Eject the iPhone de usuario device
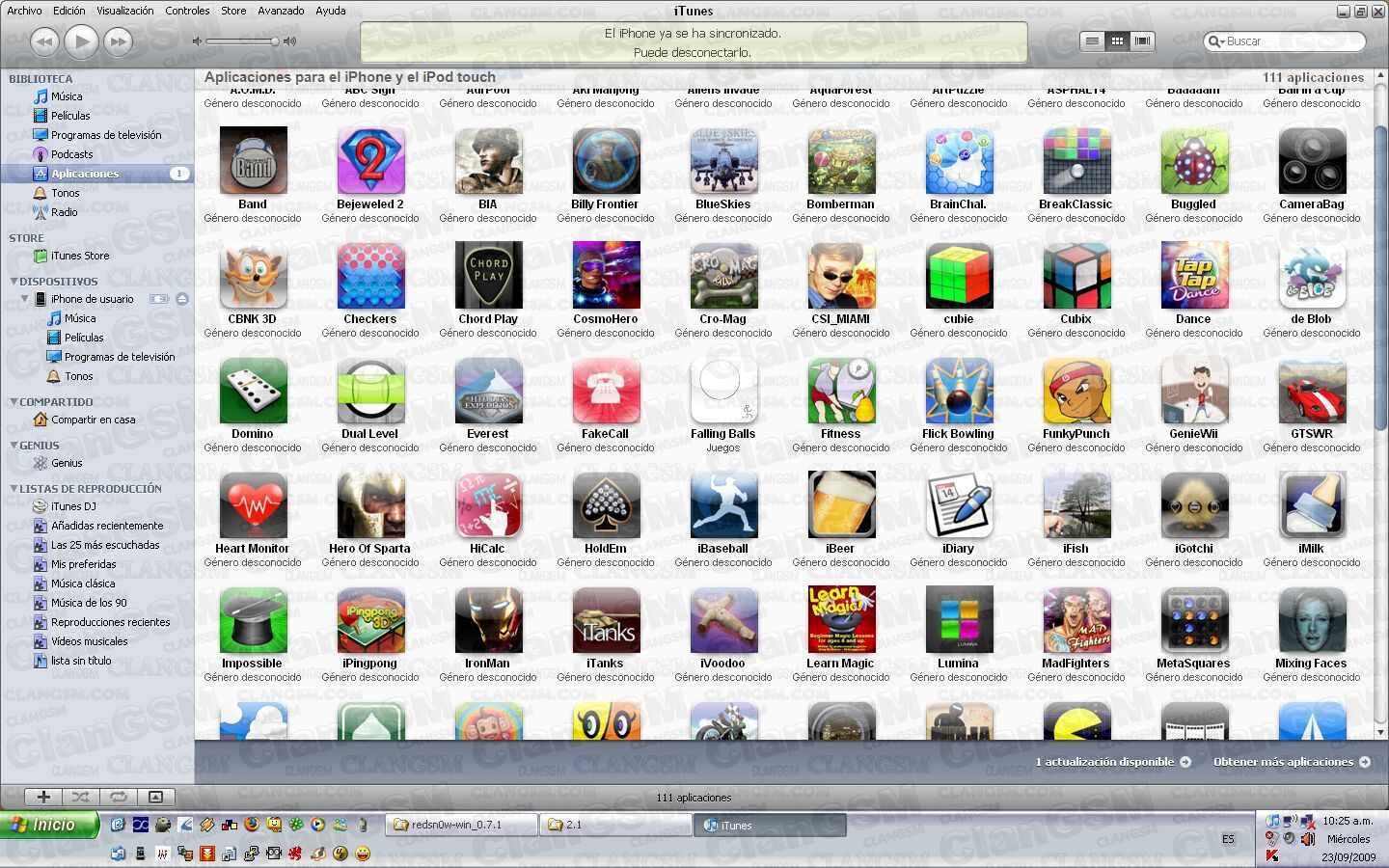Screen dimensions: 1389x868 (182, 299)
